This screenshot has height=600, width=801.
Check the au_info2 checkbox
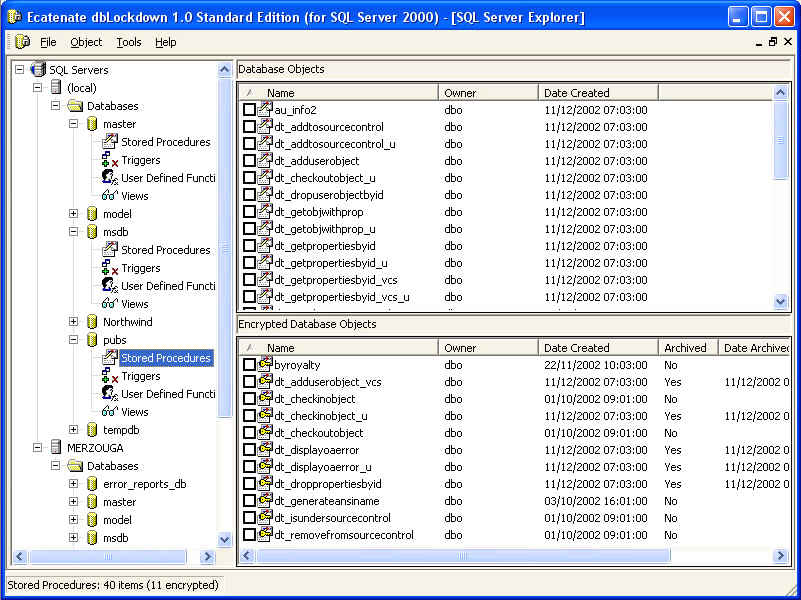tap(249, 110)
